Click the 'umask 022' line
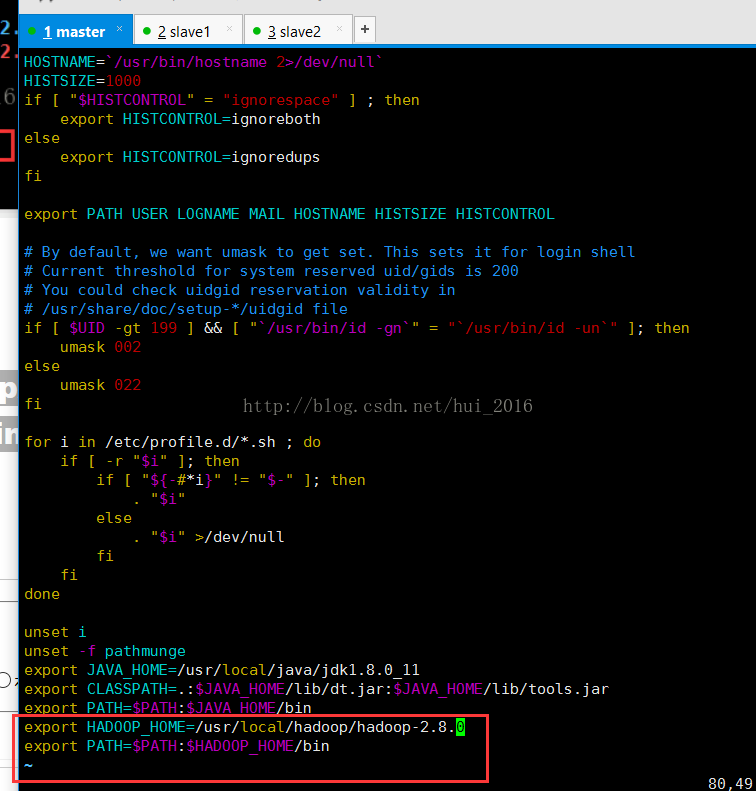The image size is (756, 791). (100, 385)
